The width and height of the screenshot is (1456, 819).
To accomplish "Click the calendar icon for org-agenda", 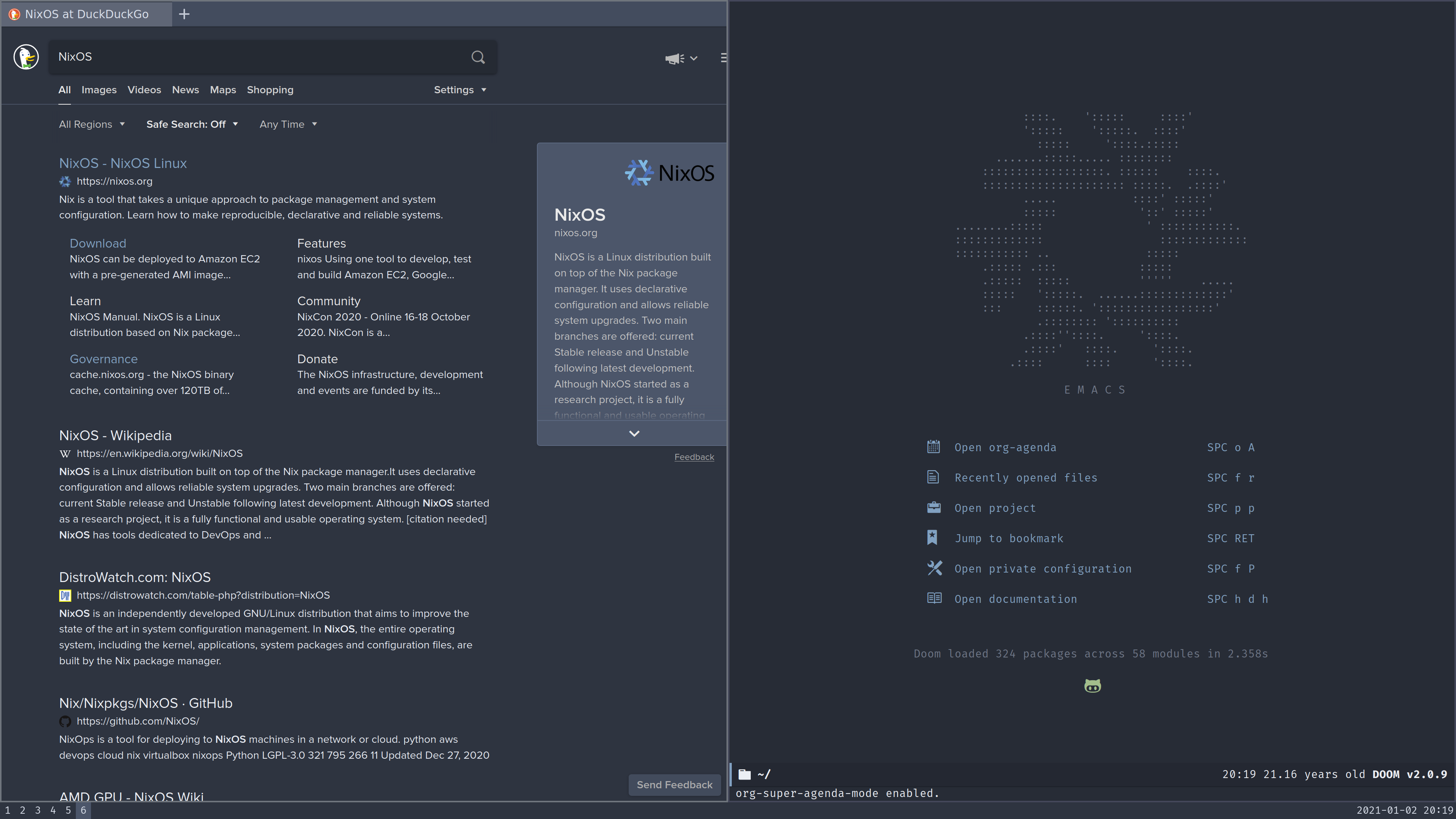I will (933, 447).
